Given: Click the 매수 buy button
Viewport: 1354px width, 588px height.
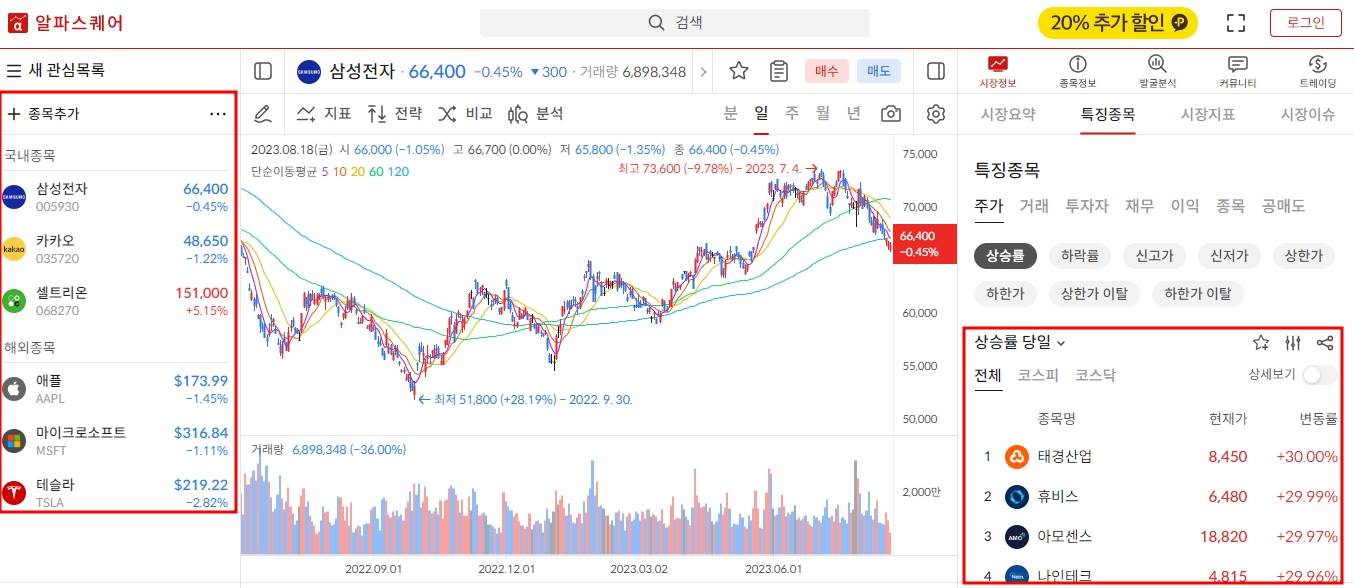Looking at the screenshot, I should click(827, 71).
